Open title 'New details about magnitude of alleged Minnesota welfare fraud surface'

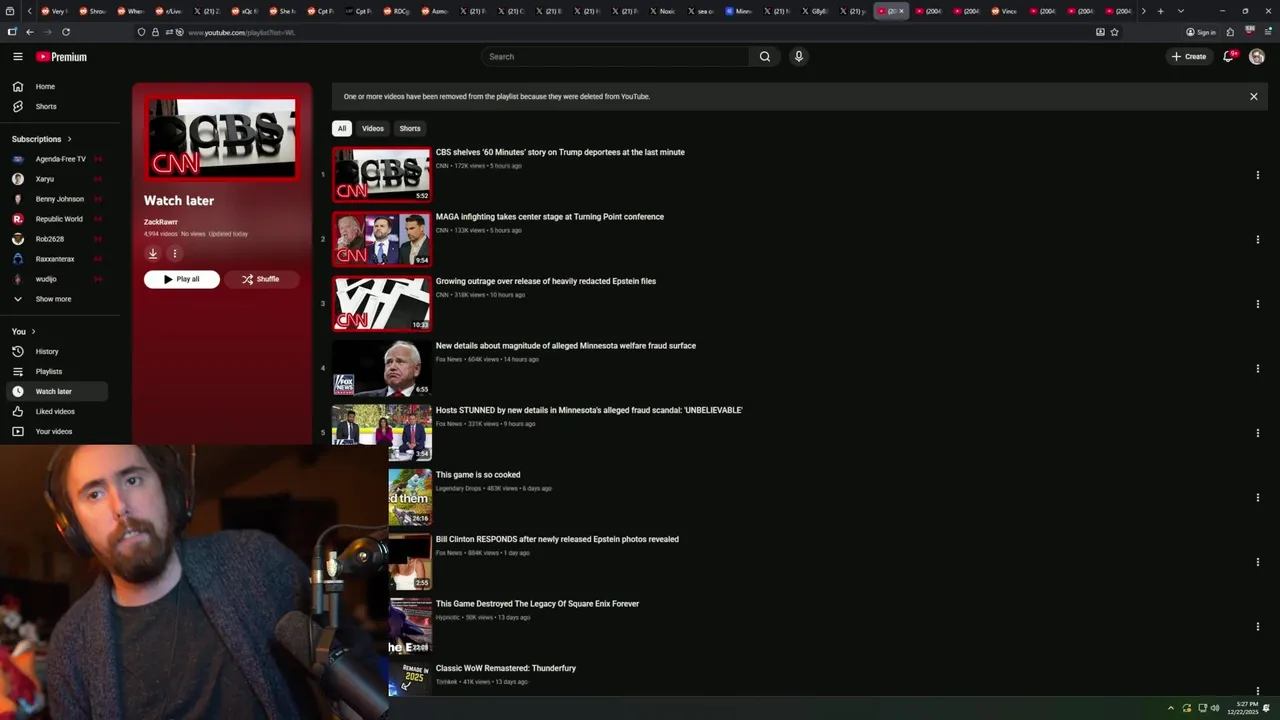click(566, 346)
